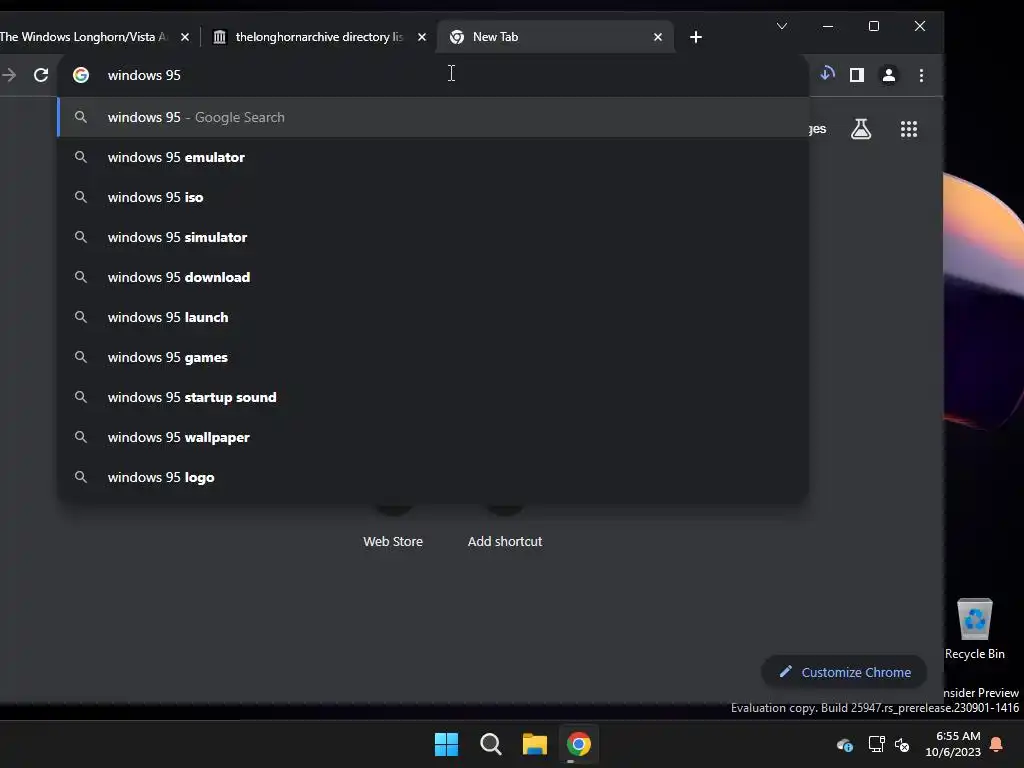Close the New Tab tab
1024x768 pixels.
point(658,37)
